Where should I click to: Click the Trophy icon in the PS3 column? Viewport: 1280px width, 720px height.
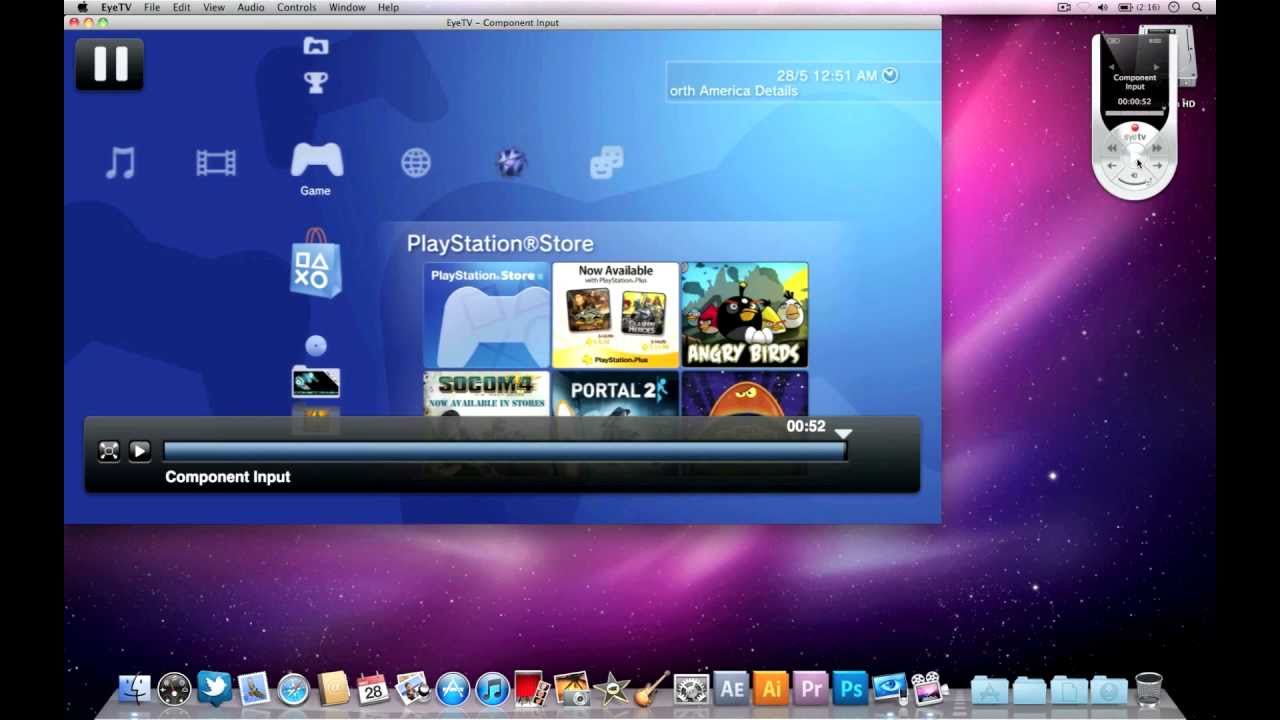tap(316, 83)
